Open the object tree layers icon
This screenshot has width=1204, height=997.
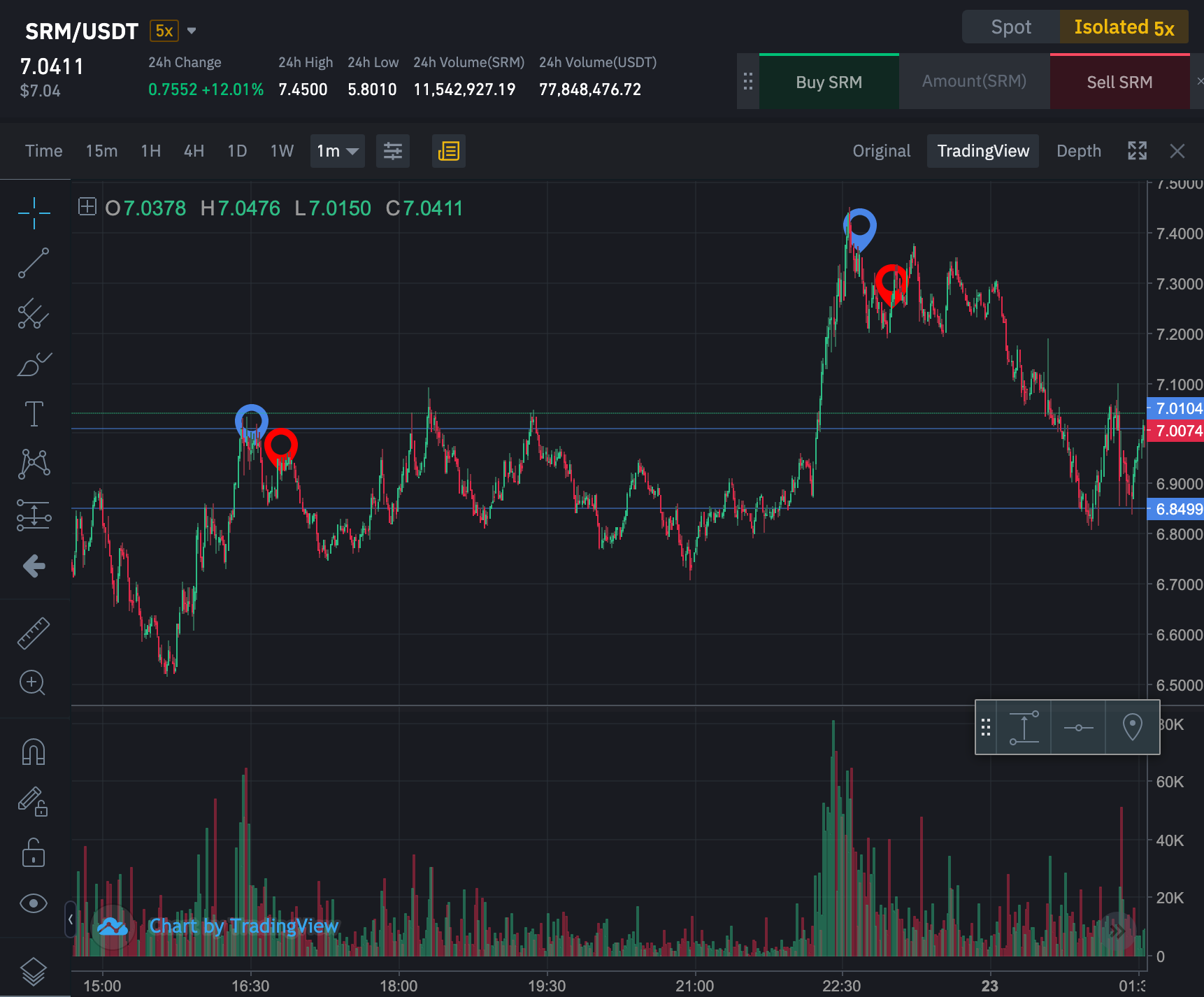point(34,971)
